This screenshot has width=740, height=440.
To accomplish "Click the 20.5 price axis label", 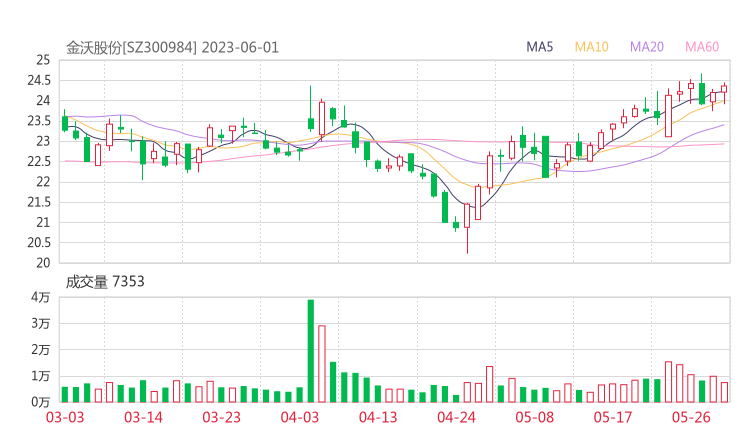I will point(39,243).
